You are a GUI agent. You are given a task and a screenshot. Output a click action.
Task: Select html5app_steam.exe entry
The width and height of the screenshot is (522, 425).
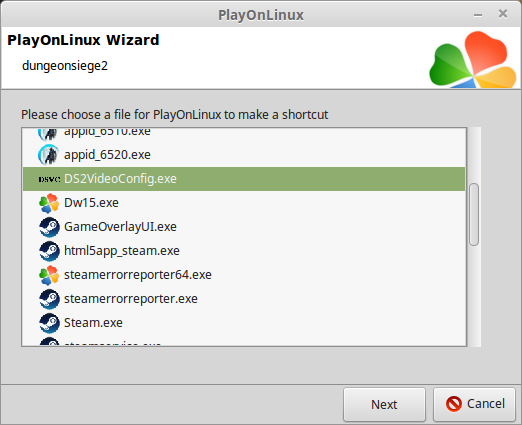click(x=244, y=251)
